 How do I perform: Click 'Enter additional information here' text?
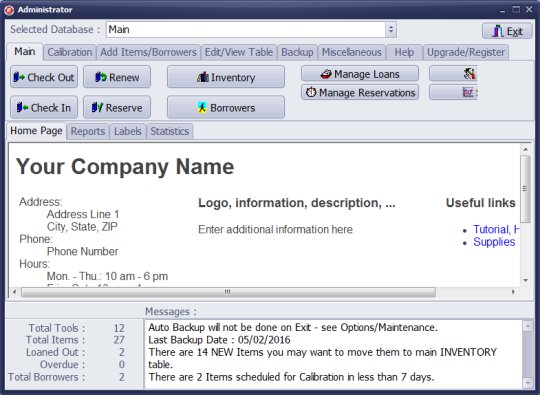pyautogui.click(x=276, y=229)
